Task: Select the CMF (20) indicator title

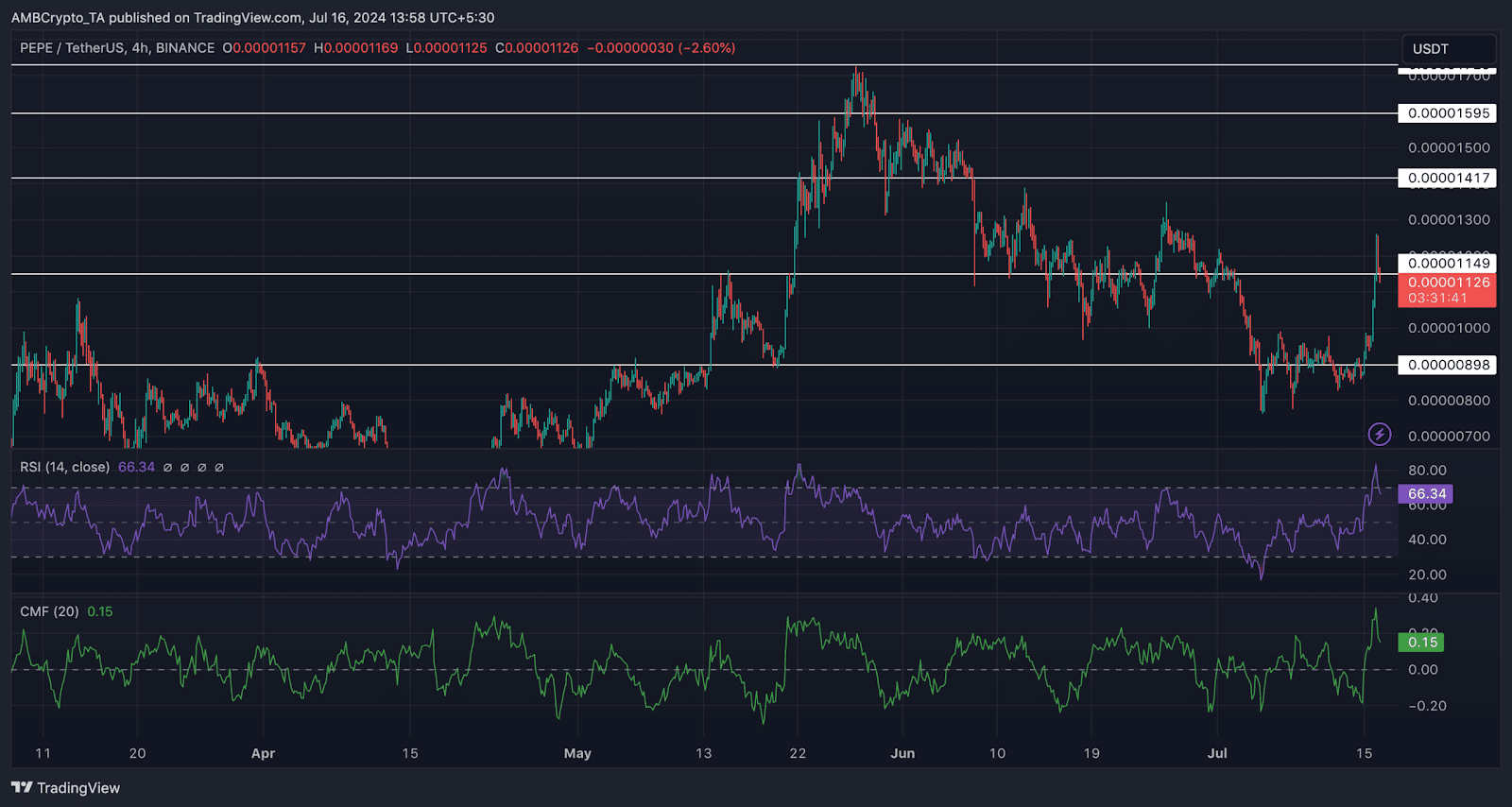Action: tap(49, 611)
